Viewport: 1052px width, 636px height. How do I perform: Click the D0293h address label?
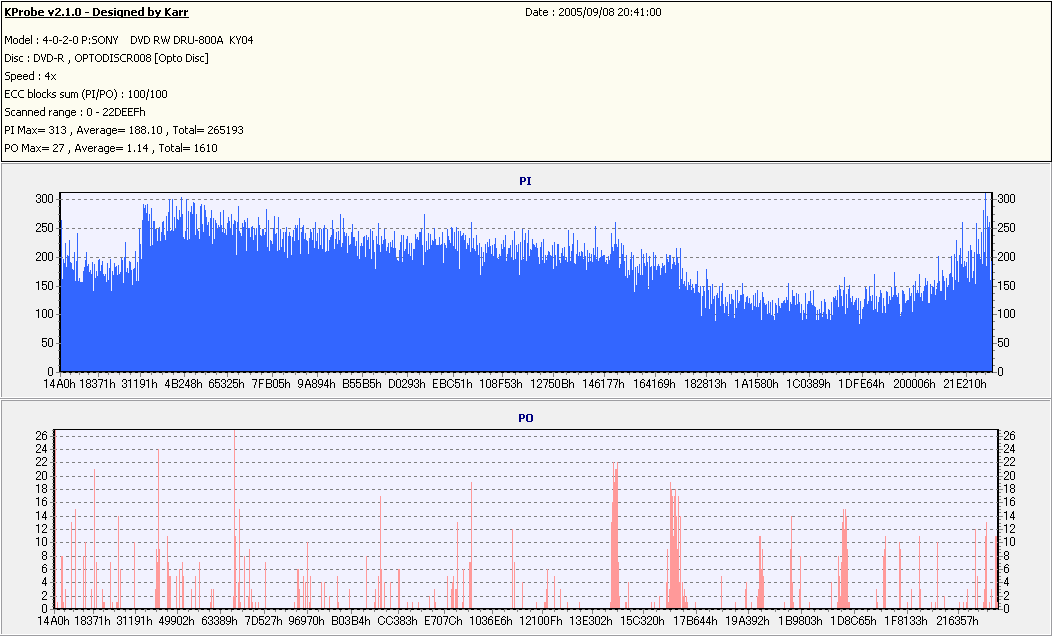pyautogui.click(x=407, y=384)
